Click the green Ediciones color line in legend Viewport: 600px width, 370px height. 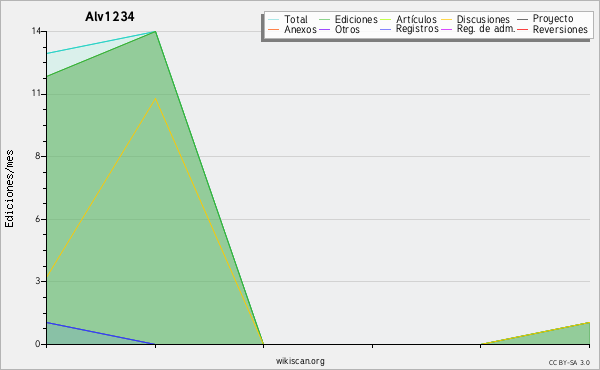coord(324,20)
